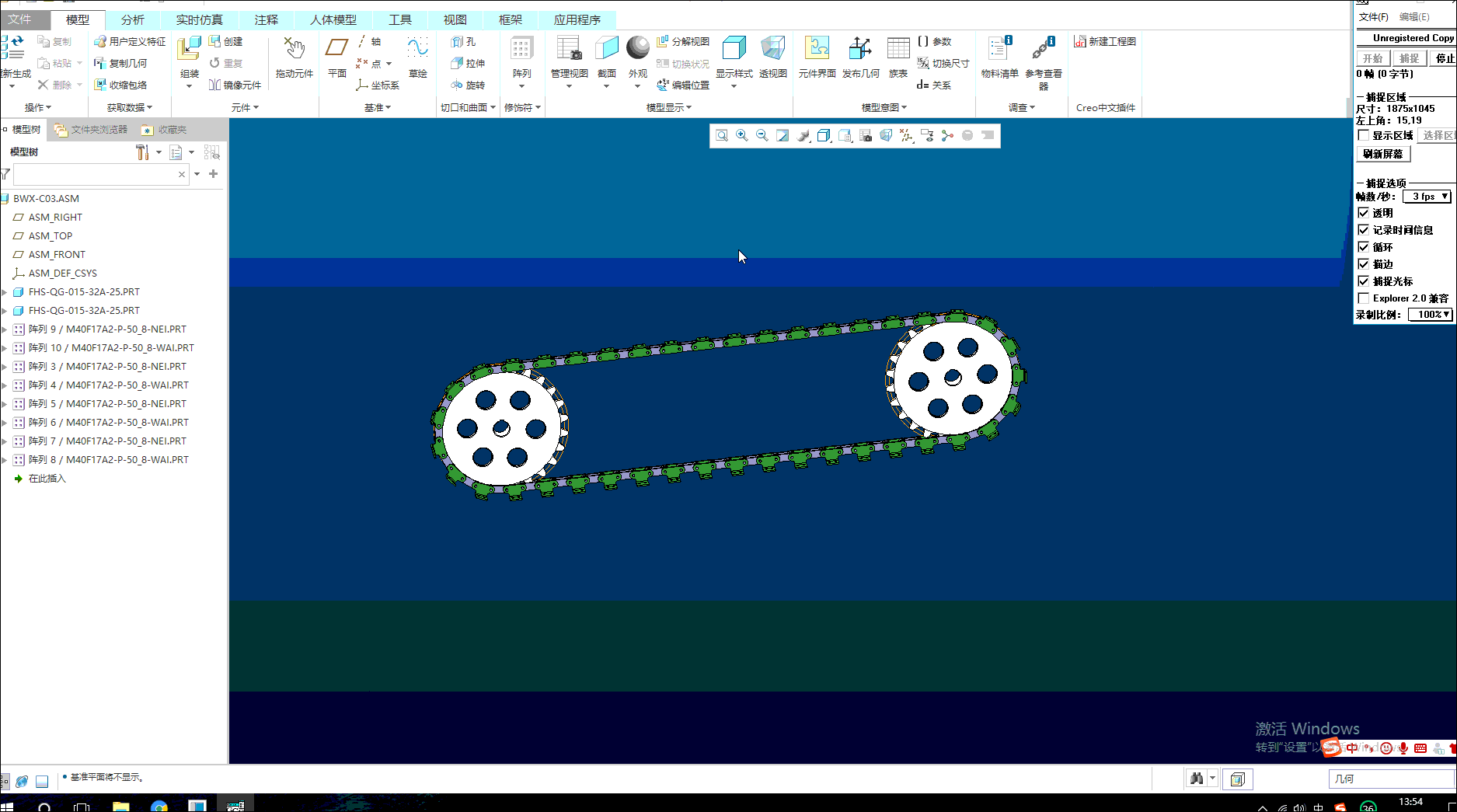Switch to the 分析 ribbon tab
The image size is (1457, 812).
[133, 19]
